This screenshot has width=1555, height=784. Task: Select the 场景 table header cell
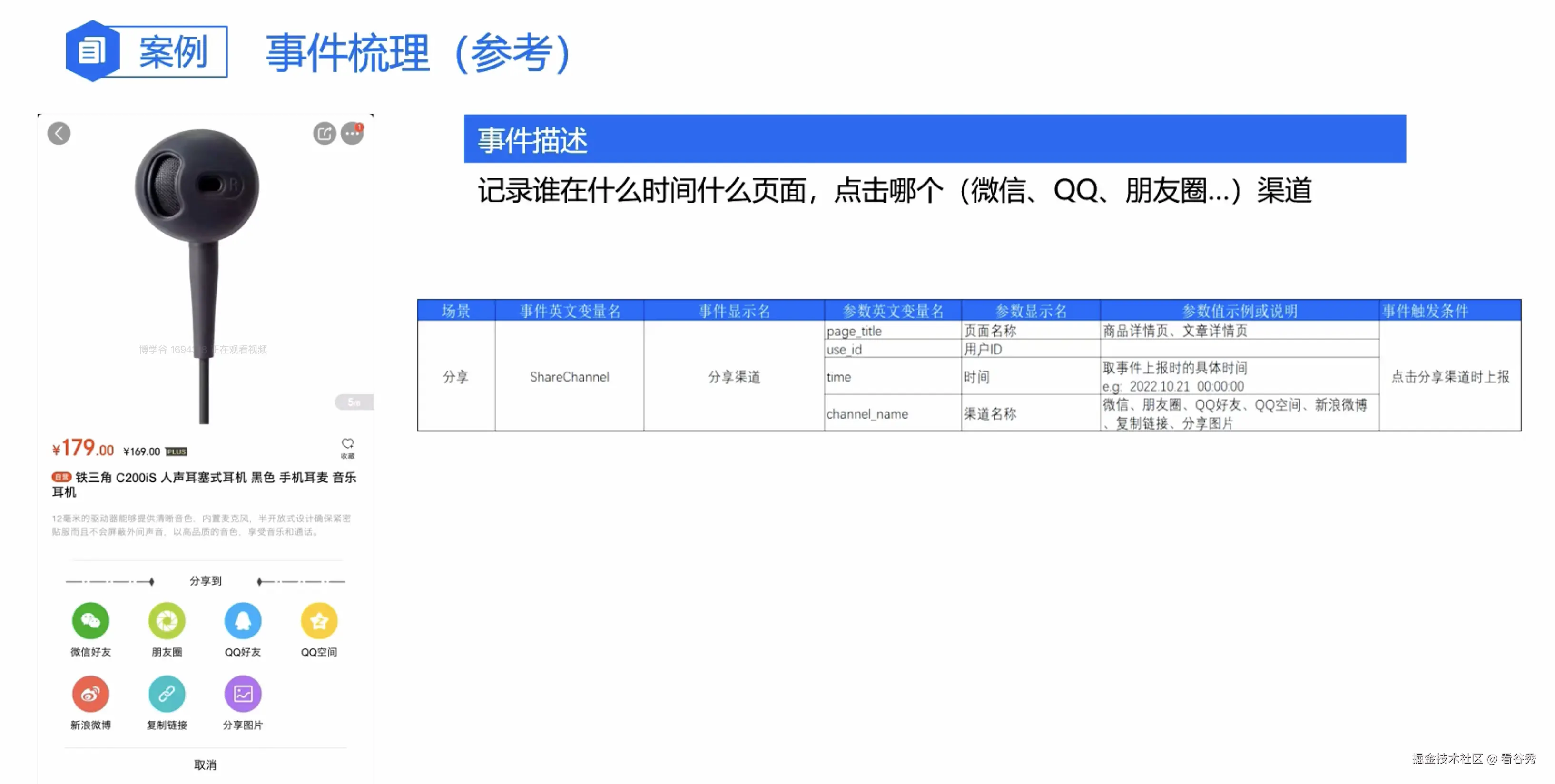[x=455, y=311]
